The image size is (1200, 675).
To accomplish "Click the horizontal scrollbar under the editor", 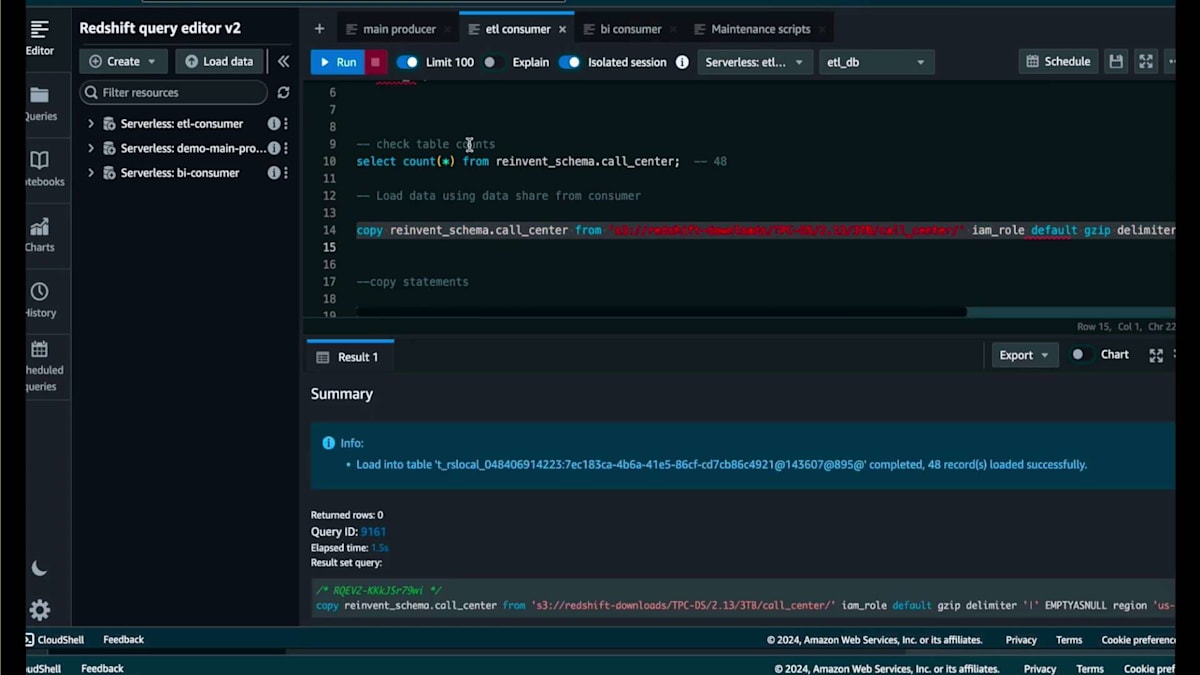I will (x=662, y=312).
